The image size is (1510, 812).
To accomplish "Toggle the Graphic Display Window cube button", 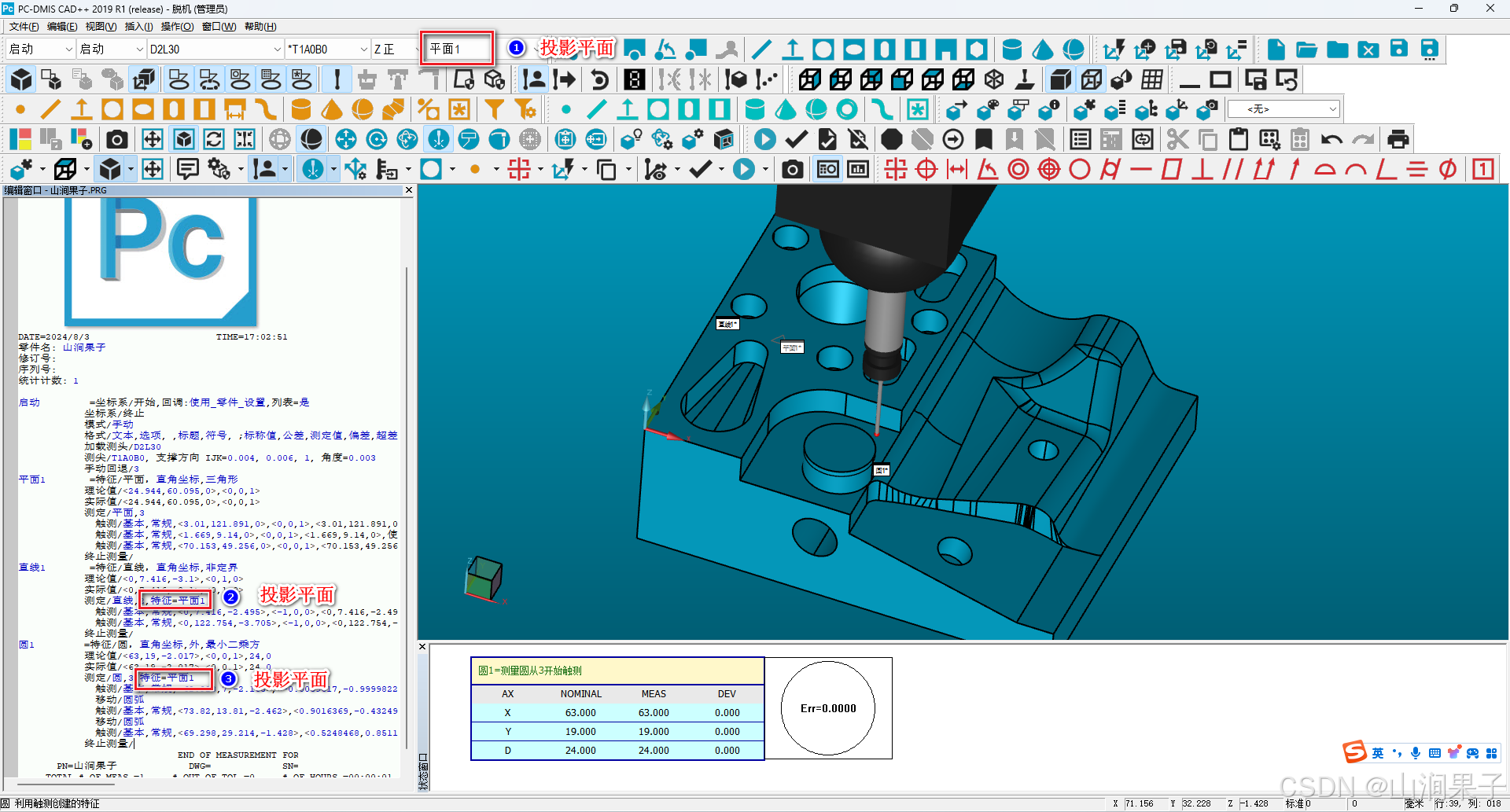I will tap(21, 79).
